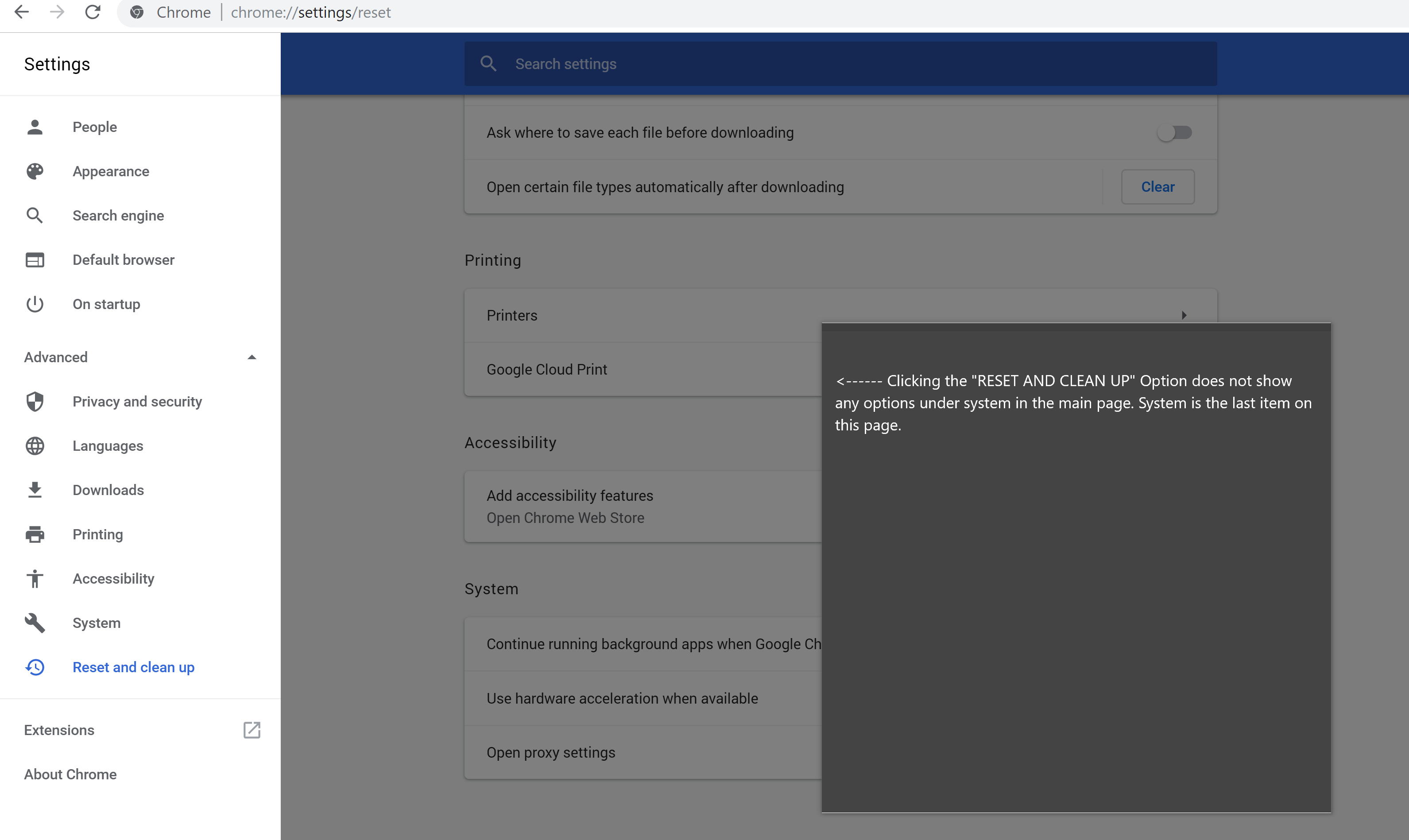Screen dimensions: 1409x840
Task: Click Open proxy settings link
Action: 550,751
